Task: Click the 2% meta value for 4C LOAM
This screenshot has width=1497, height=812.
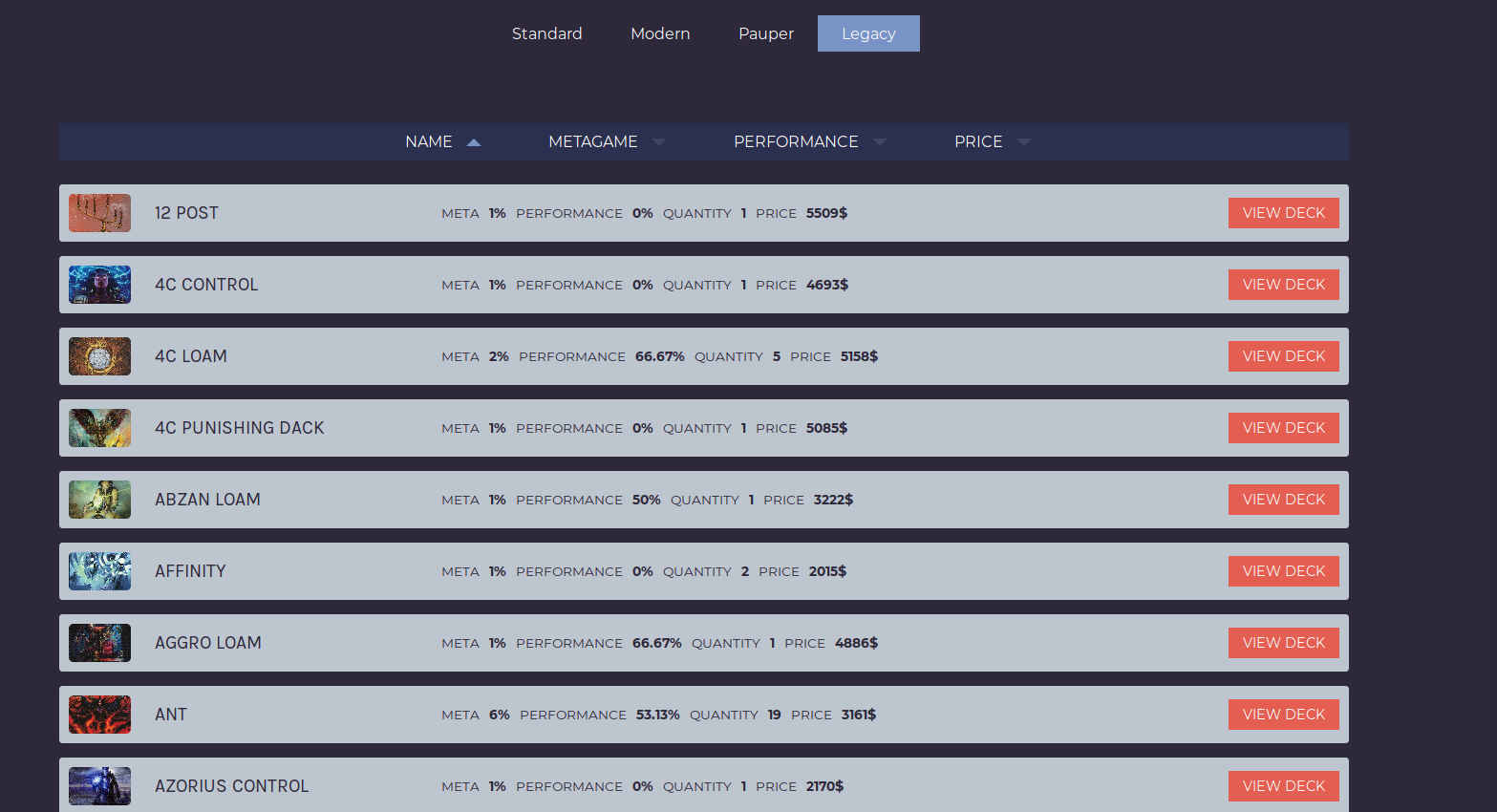Action: pos(499,356)
